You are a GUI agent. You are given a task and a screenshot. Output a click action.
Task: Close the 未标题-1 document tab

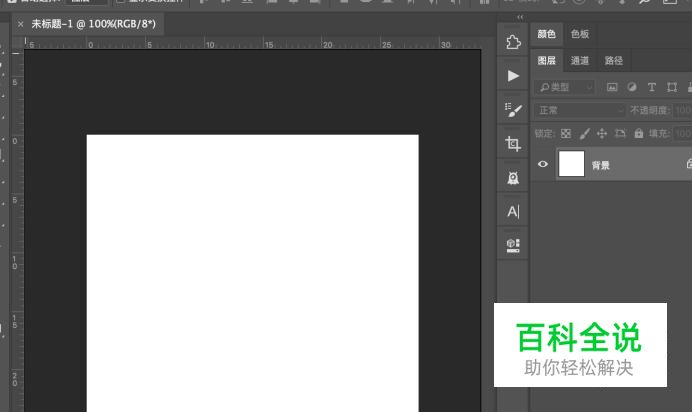tap(20, 24)
